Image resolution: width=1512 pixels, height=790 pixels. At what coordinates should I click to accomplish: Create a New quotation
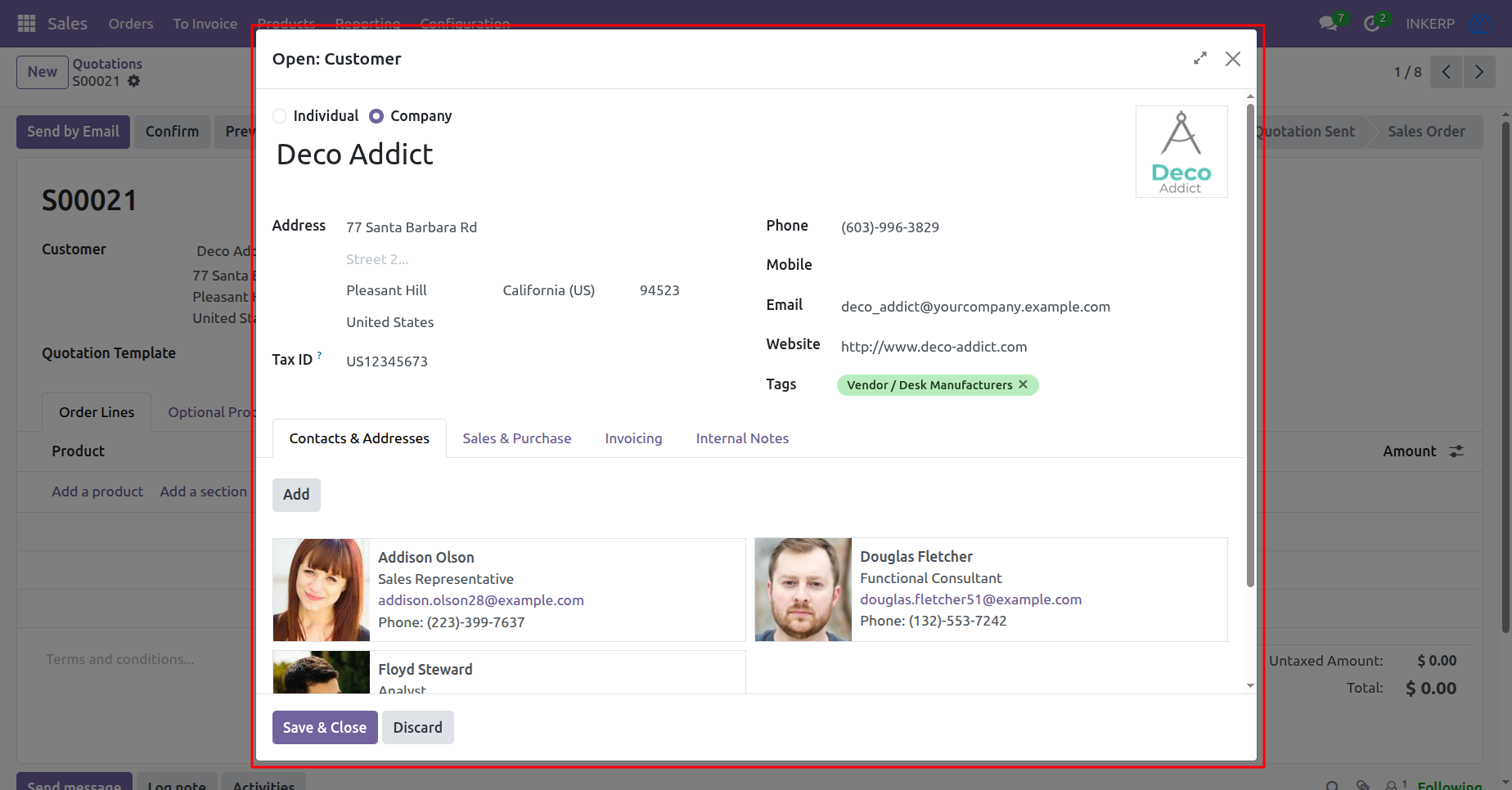coord(43,72)
